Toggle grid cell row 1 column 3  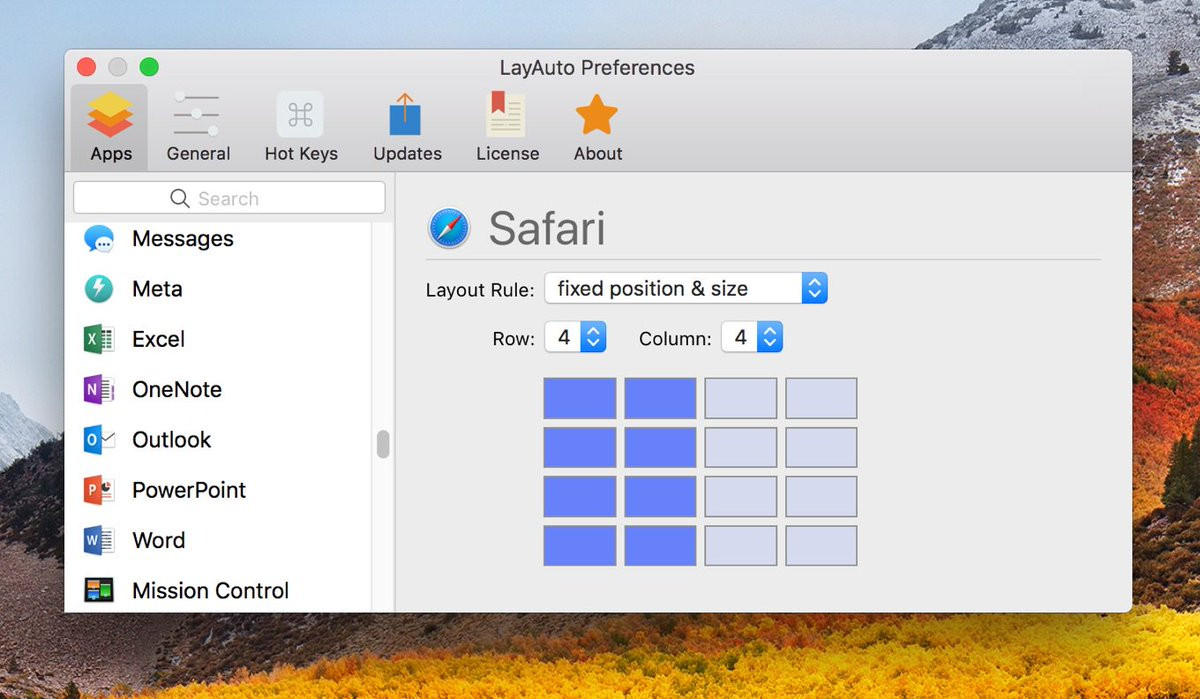741,398
